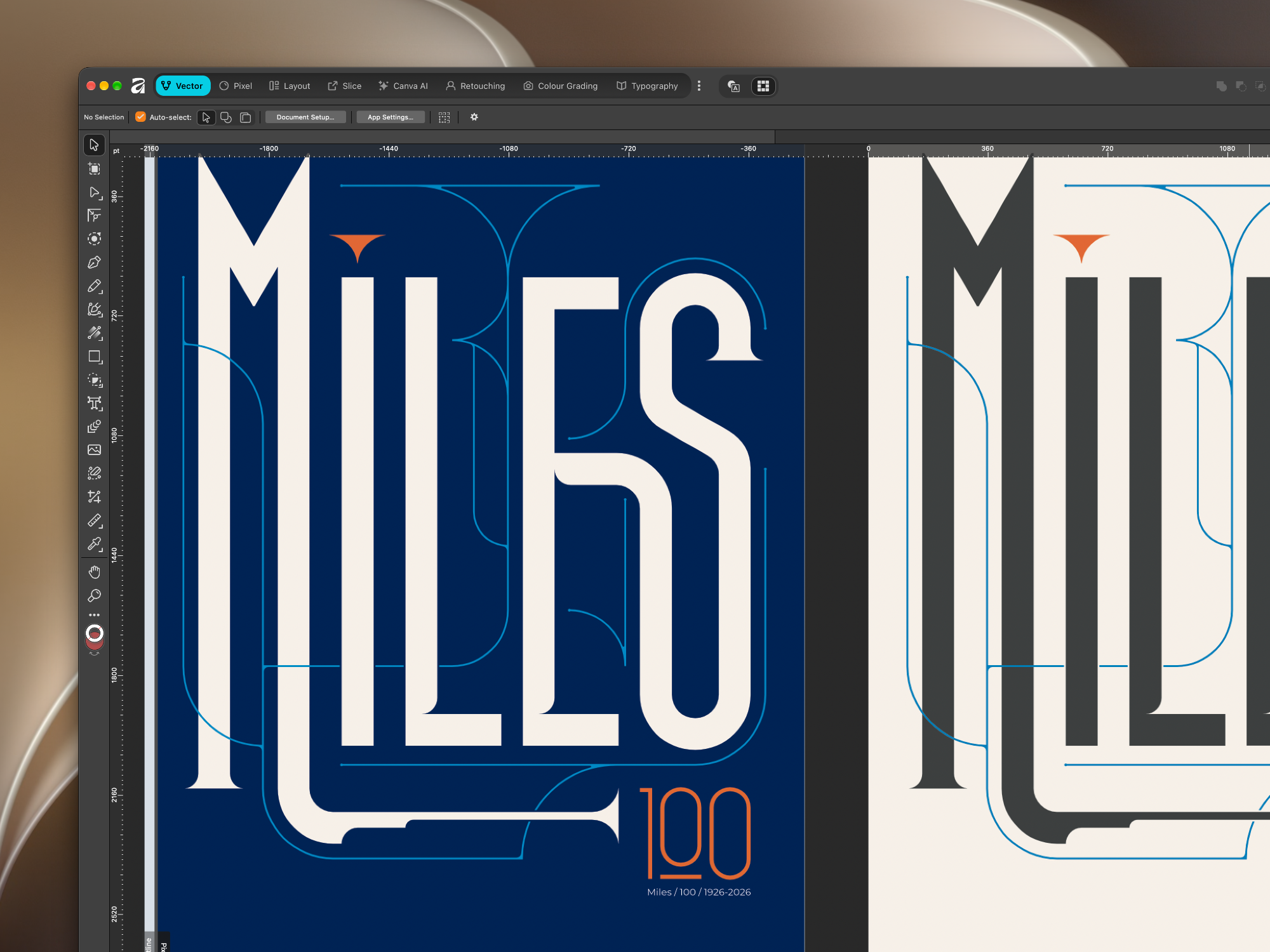This screenshot has height=952, width=1270.
Task: Toggle the grid view button in top bar
Action: click(763, 86)
